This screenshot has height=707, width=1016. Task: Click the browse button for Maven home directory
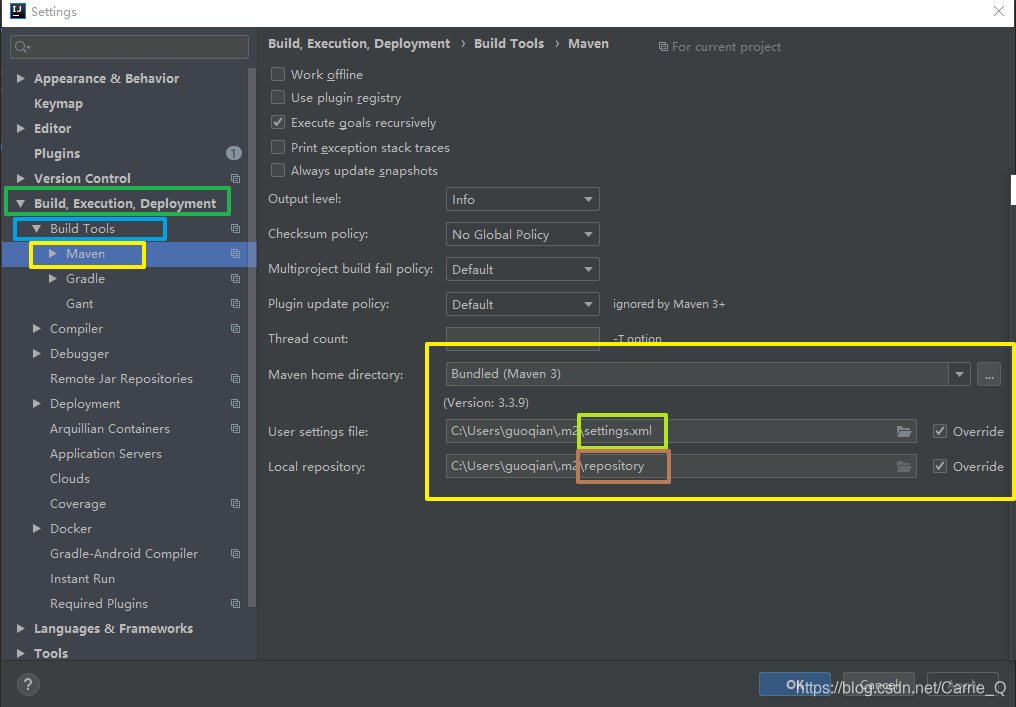(989, 375)
